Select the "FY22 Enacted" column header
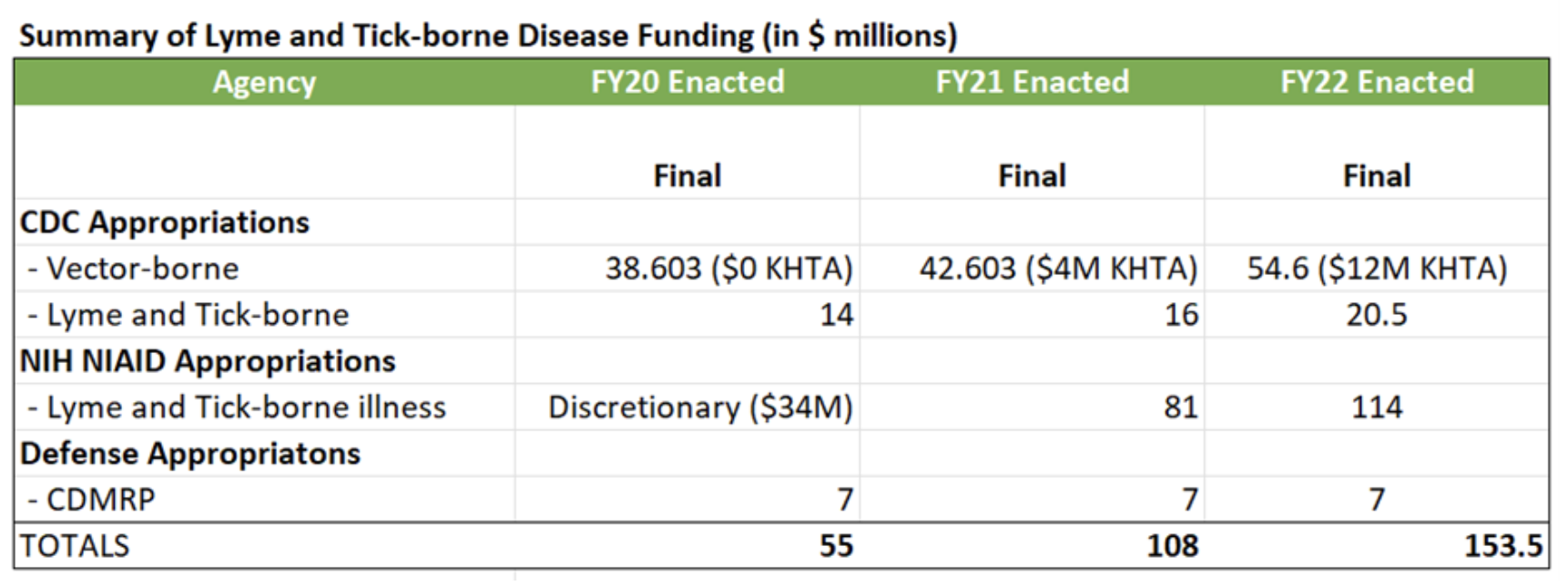 click(1377, 82)
